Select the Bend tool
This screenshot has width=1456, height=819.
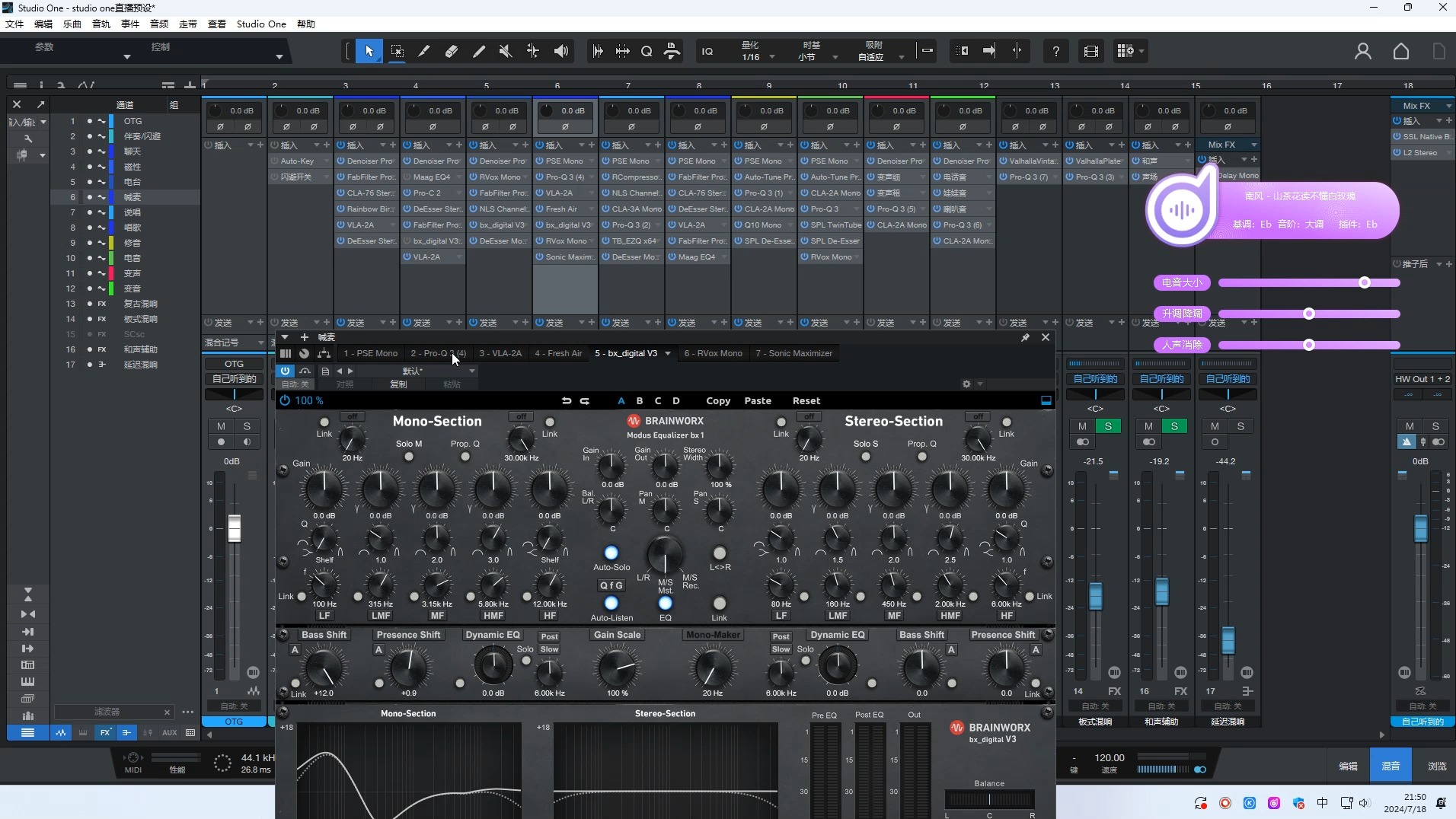[x=533, y=51]
